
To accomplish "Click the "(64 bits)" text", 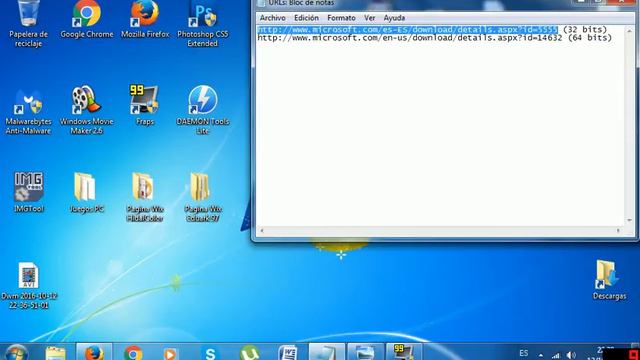I will click(590, 38).
